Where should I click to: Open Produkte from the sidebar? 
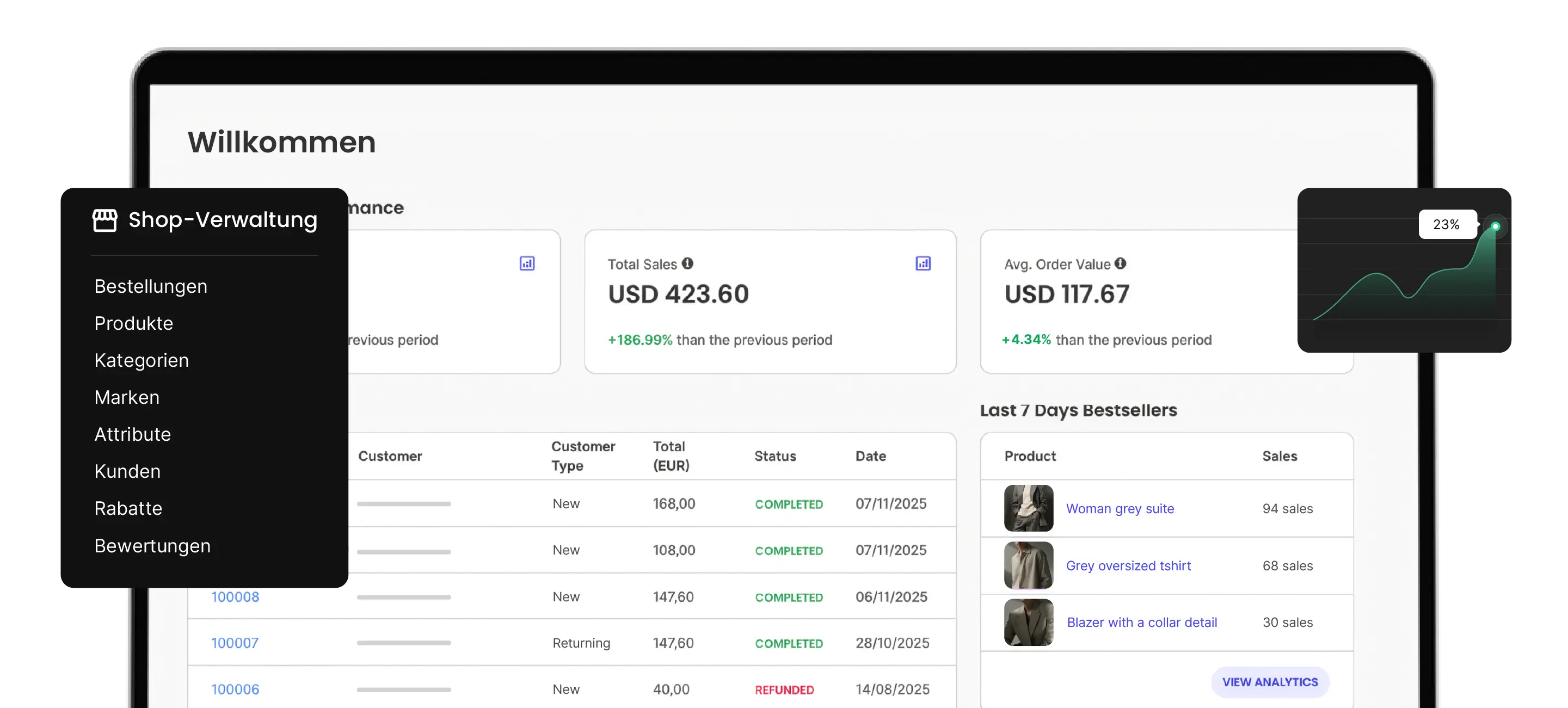click(x=134, y=323)
